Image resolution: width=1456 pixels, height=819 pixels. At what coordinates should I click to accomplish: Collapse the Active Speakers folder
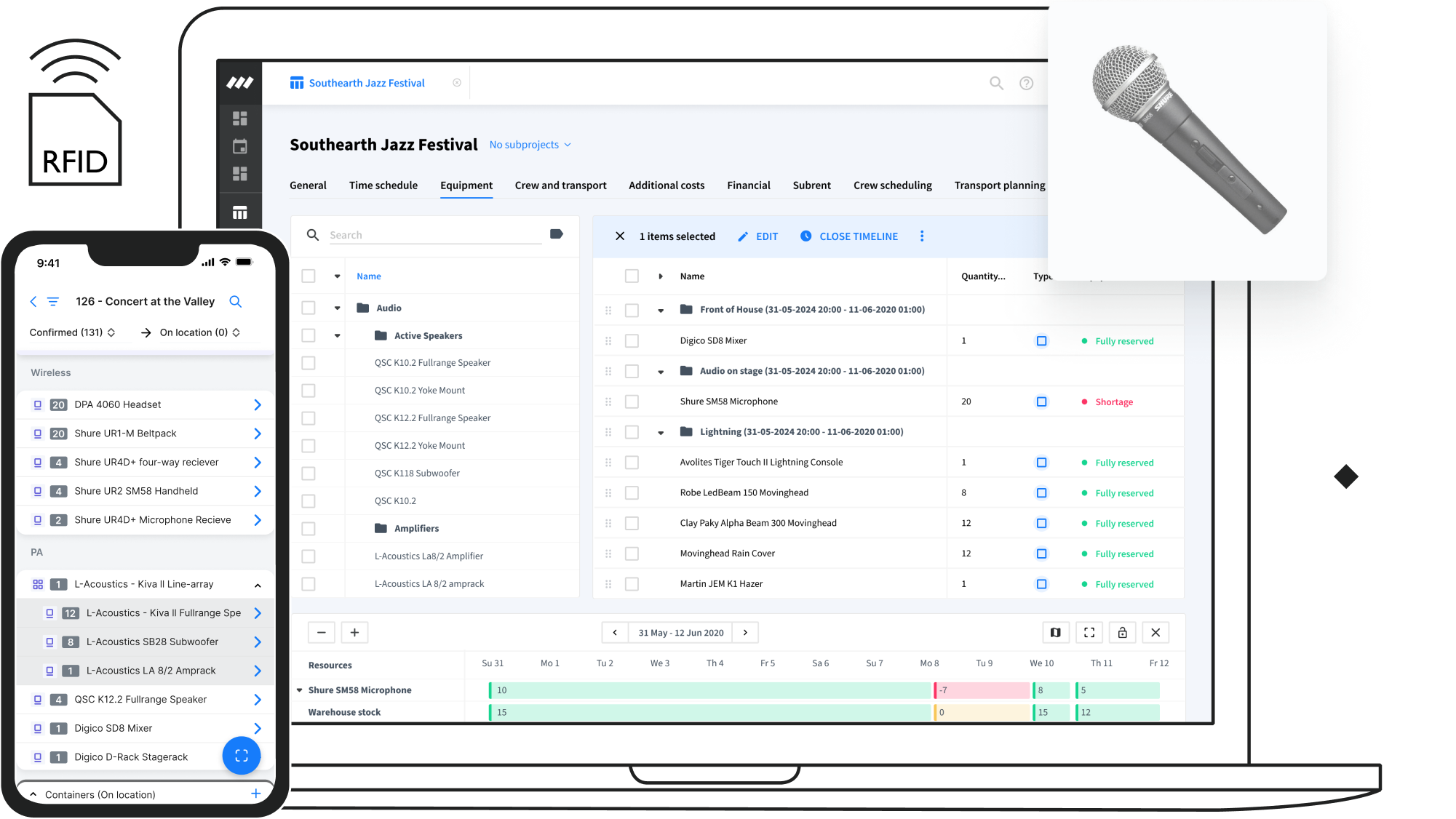[337, 336]
